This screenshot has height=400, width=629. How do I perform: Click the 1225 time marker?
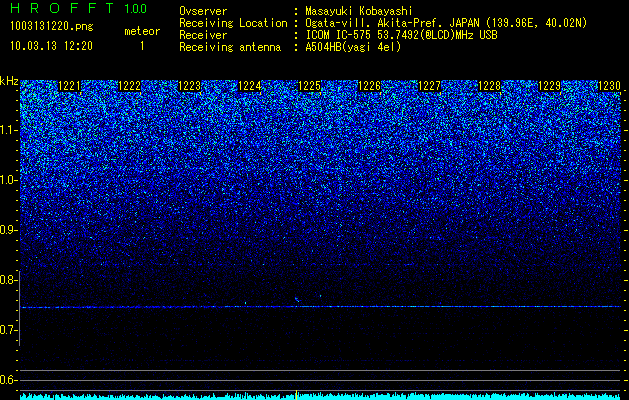(x=310, y=86)
